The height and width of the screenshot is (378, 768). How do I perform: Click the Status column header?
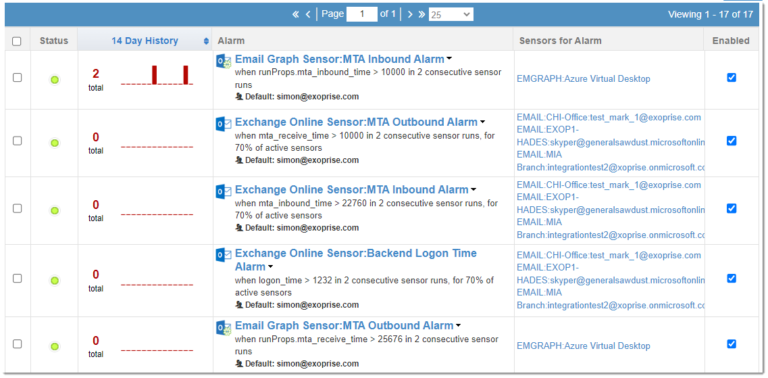tap(54, 41)
